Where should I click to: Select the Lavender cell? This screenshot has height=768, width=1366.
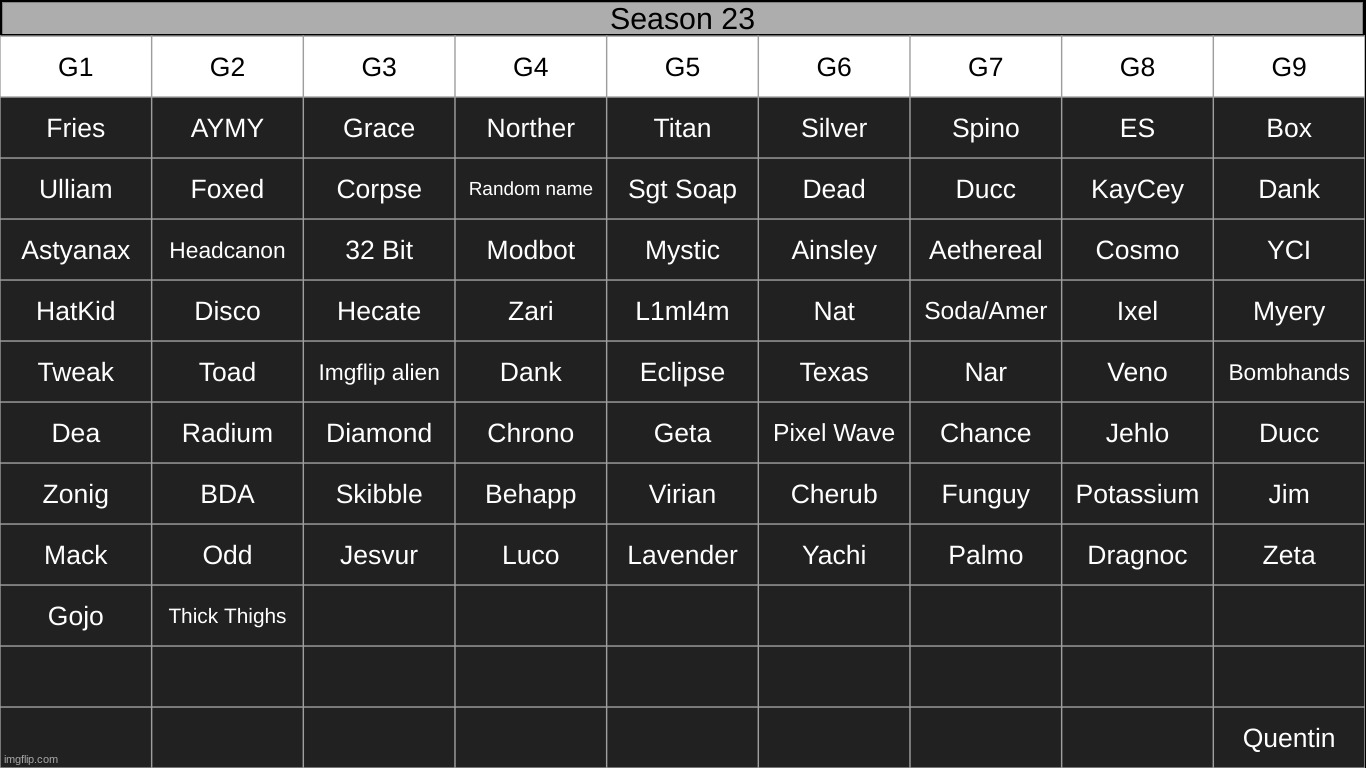pyautogui.click(x=682, y=555)
